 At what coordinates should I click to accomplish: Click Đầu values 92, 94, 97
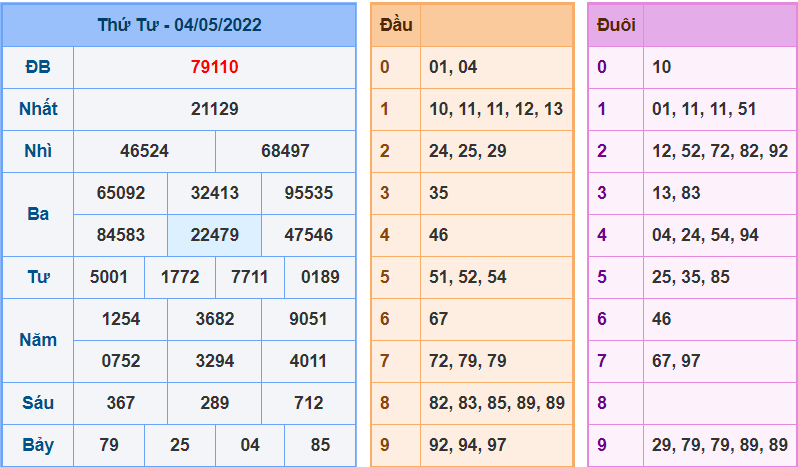[468, 445]
